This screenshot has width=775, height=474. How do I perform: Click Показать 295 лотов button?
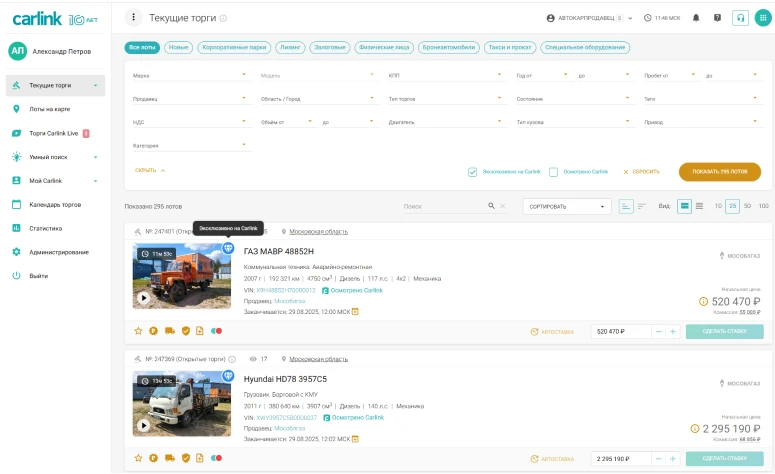click(x=719, y=171)
